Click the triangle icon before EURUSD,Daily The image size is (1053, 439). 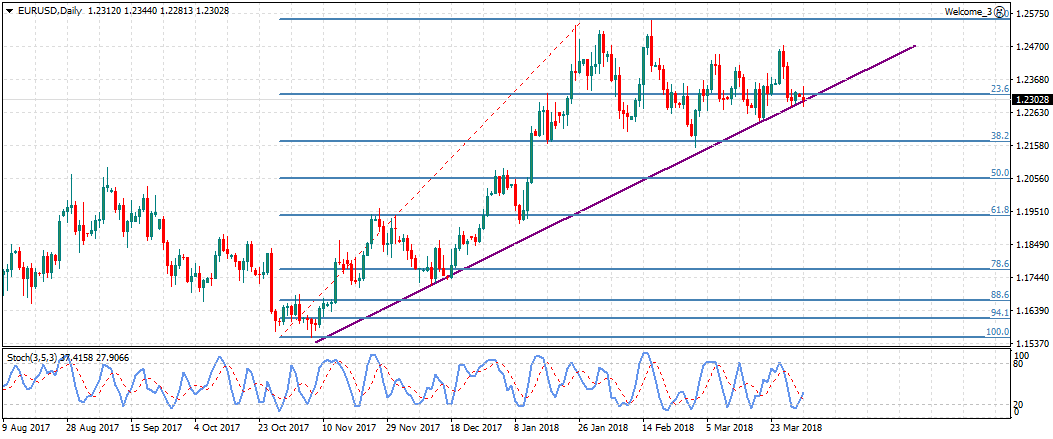9,10
